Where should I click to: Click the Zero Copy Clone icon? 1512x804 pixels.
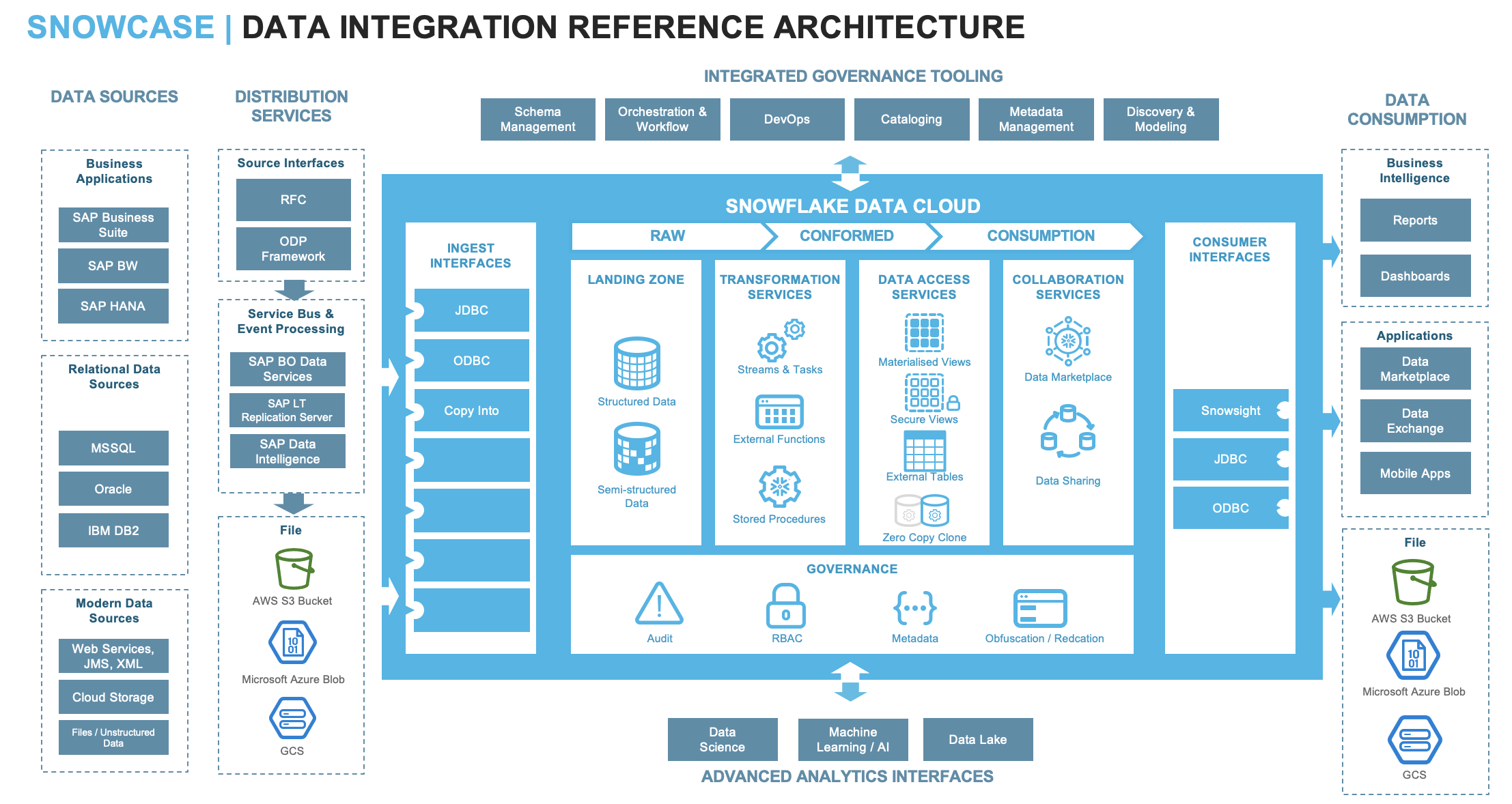pos(922,511)
